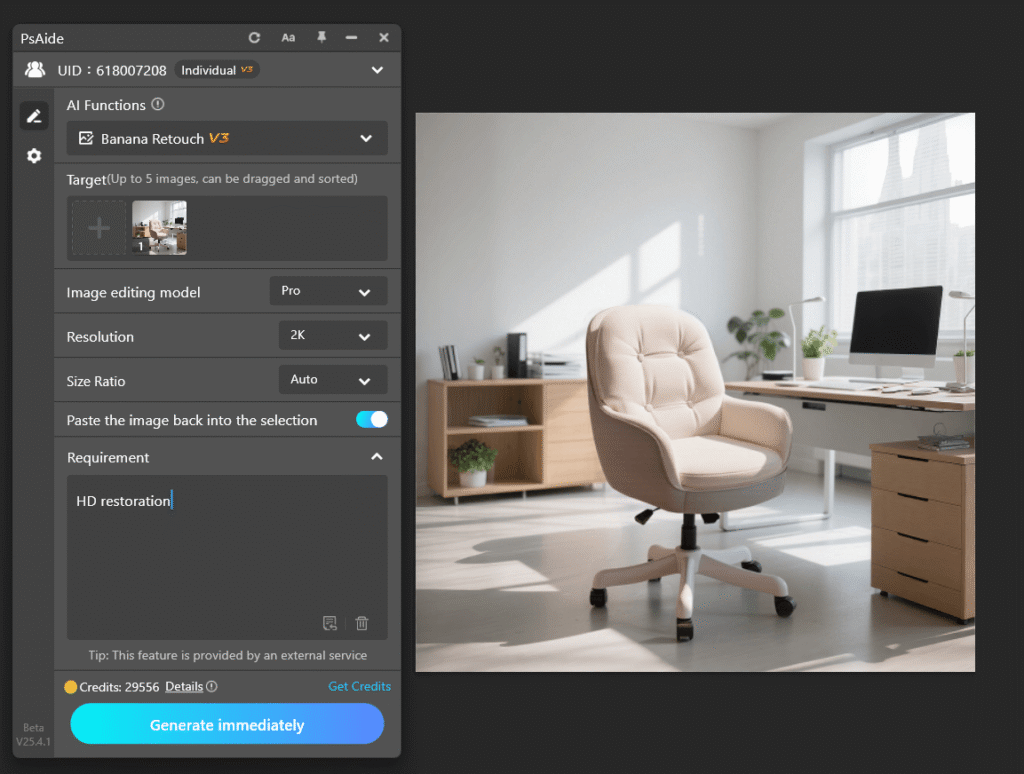Image resolution: width=1024 pixels, height=774 pixels.
Task: Disable the Paste image back into selection toggle
Action: [371, 420]
